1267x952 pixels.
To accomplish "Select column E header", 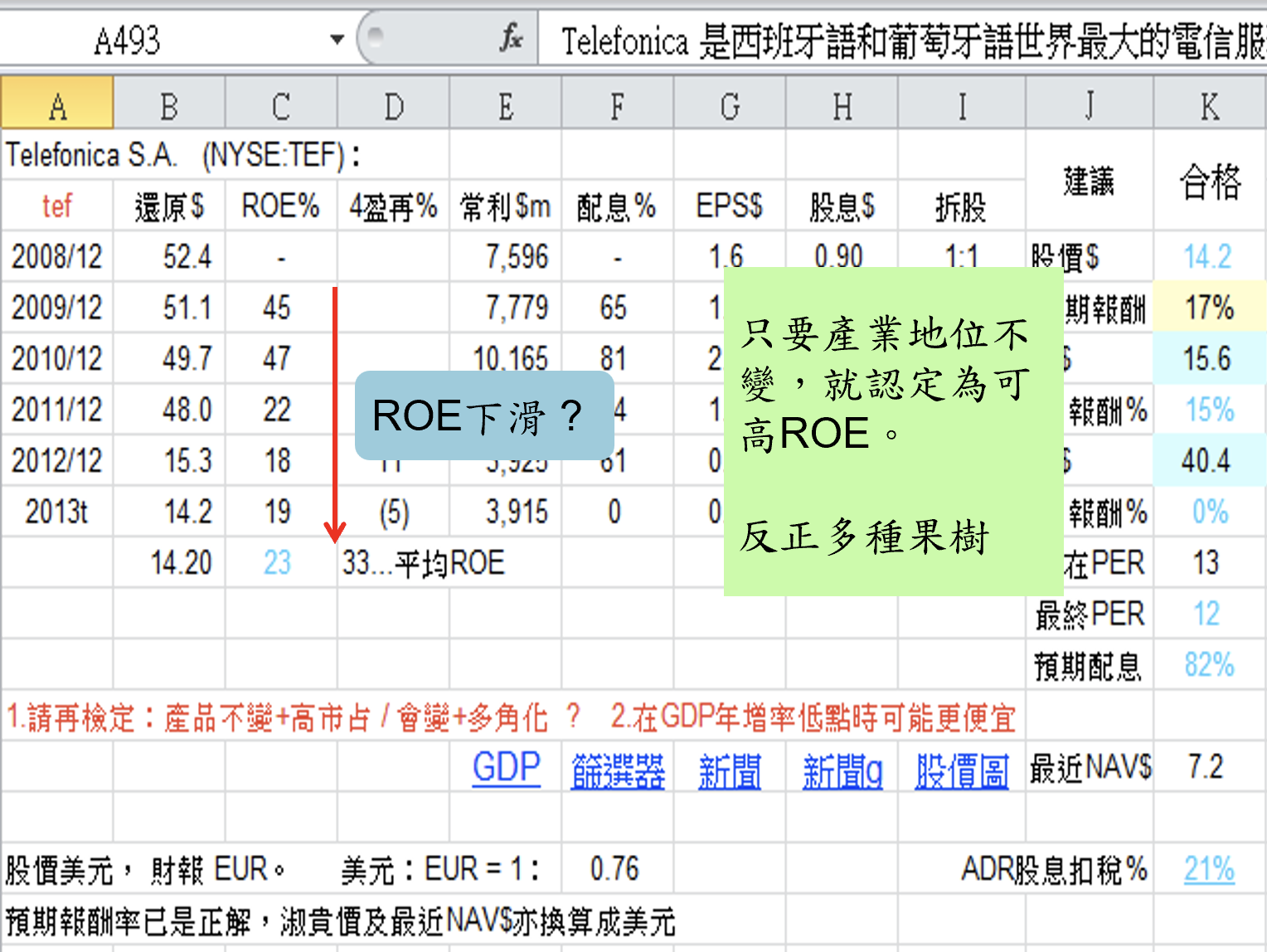I will 506,104.
